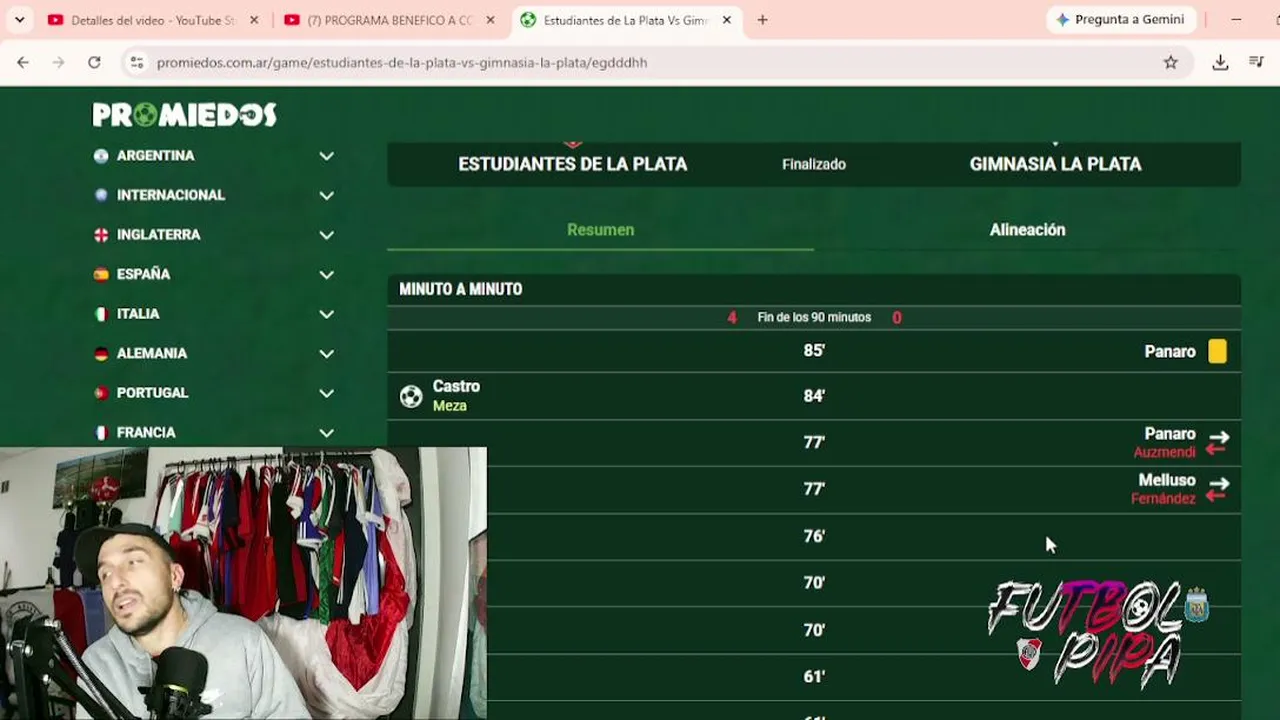Open the media controls icon in the toolbar
This screenshot has height=720, width=1280.
[1257, 62]
